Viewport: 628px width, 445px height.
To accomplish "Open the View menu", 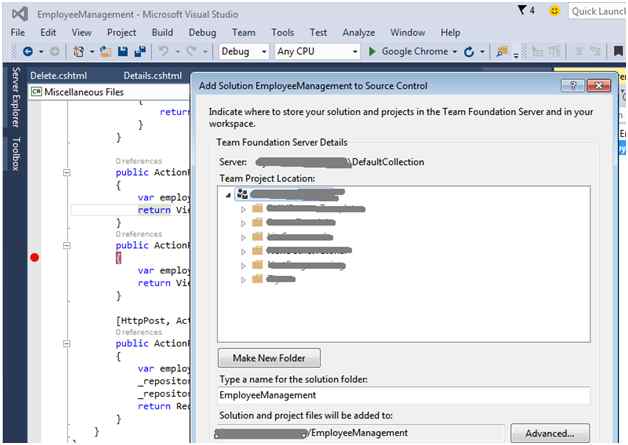I will click(82, 32).
